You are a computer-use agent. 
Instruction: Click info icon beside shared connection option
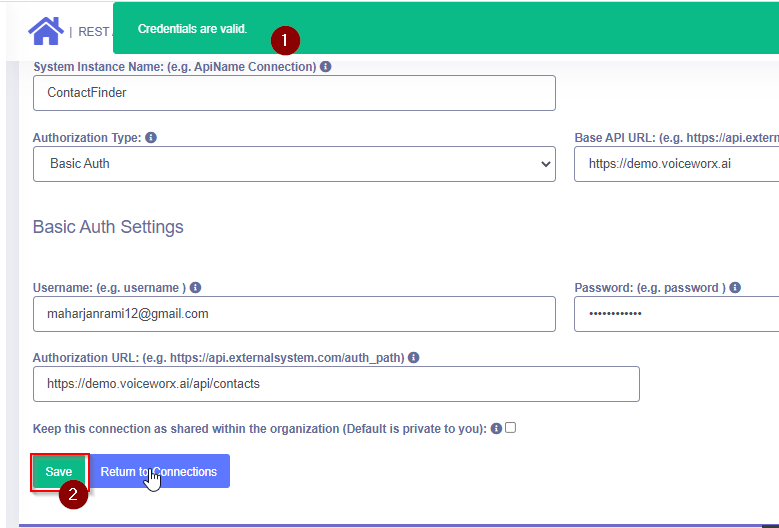(496, 428)
